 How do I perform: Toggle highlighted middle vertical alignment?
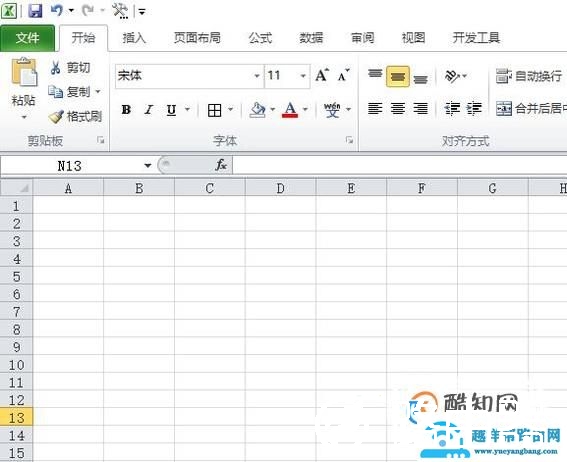click(398, 76)
